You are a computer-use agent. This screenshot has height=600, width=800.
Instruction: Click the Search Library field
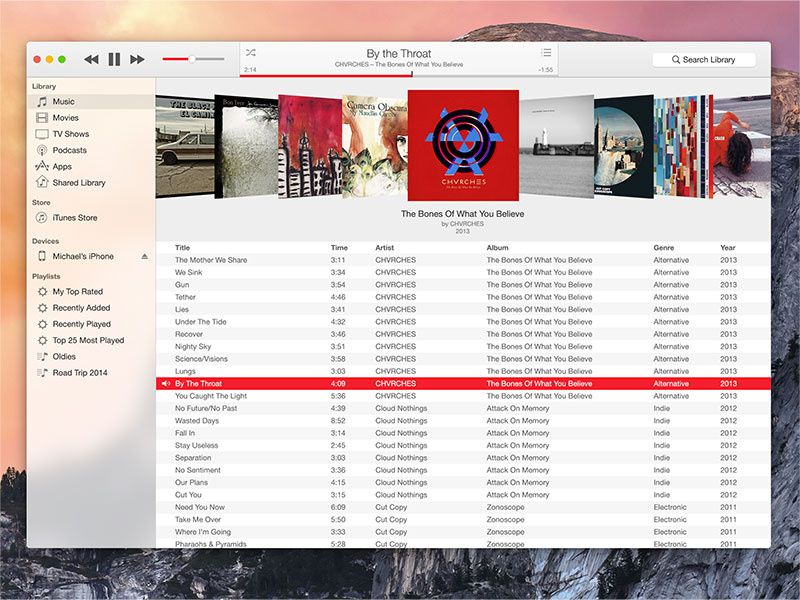click(x=704, y=60)
